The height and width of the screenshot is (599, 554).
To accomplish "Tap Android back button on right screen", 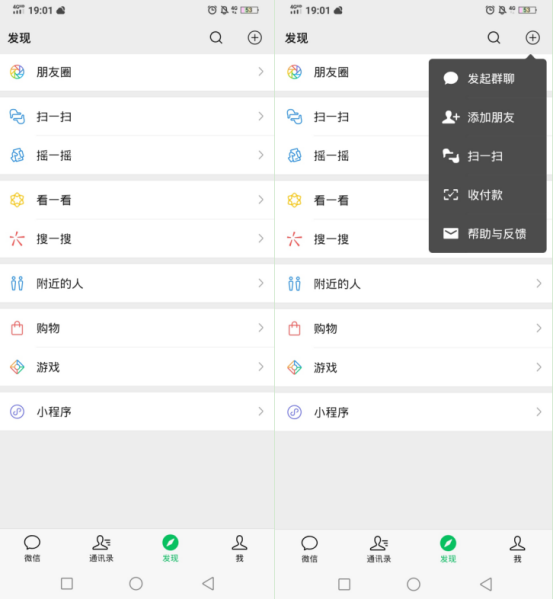I will pyautogui.click(x=486, y=584).
